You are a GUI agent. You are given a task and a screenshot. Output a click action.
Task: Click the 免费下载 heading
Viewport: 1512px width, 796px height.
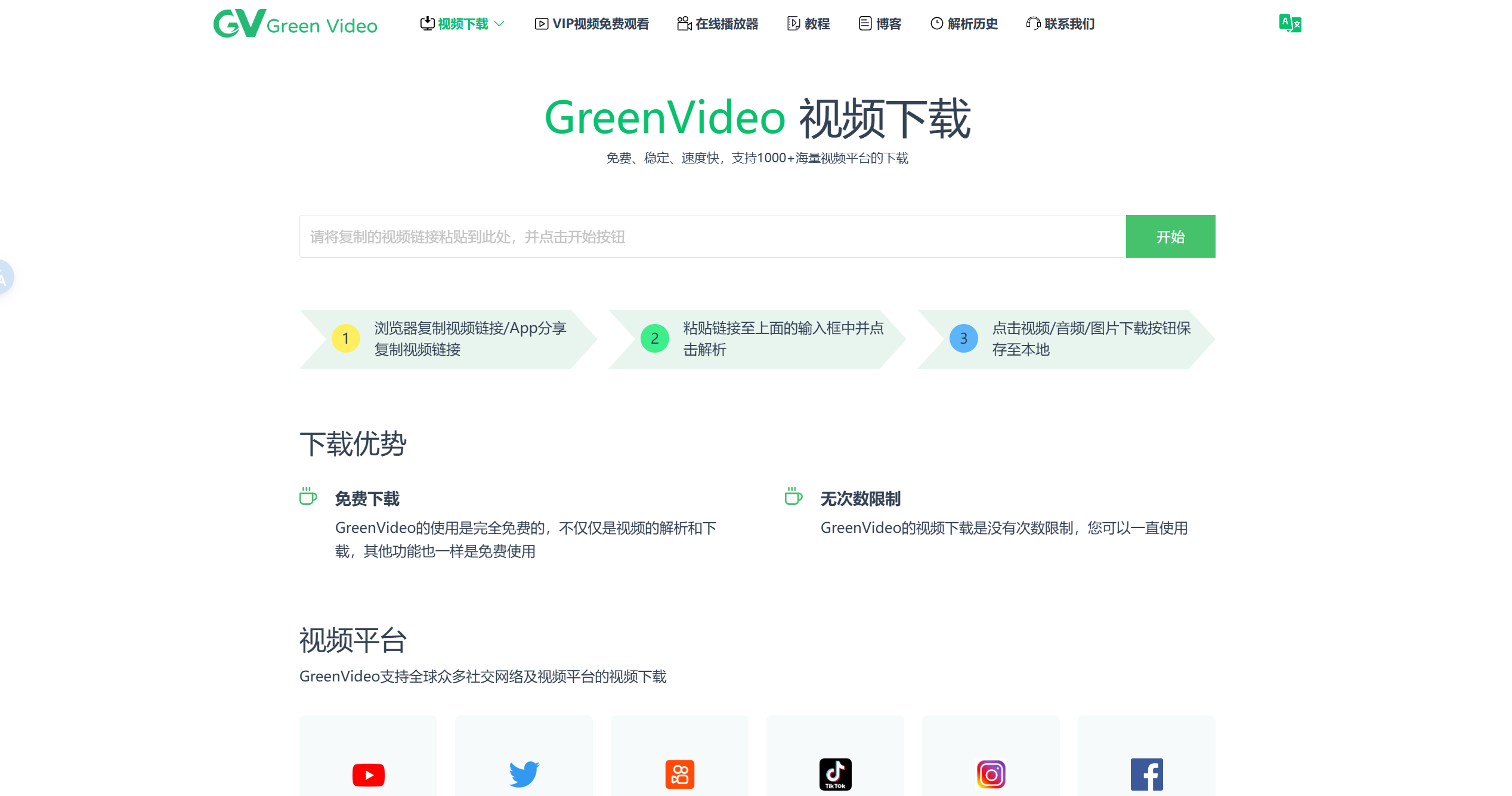pos(367,499)
